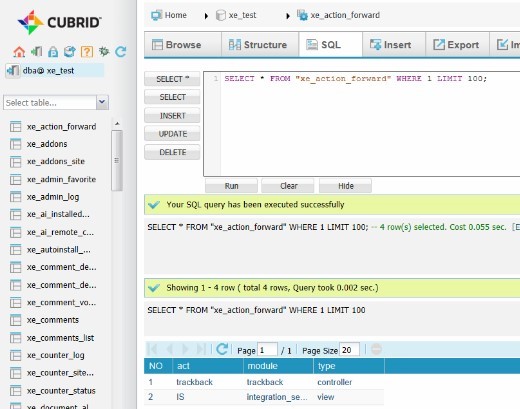Viewport: 520px width, 409px height.
Task: Open table xe_addons in sidebar
Action: click(x=39, y=144)
